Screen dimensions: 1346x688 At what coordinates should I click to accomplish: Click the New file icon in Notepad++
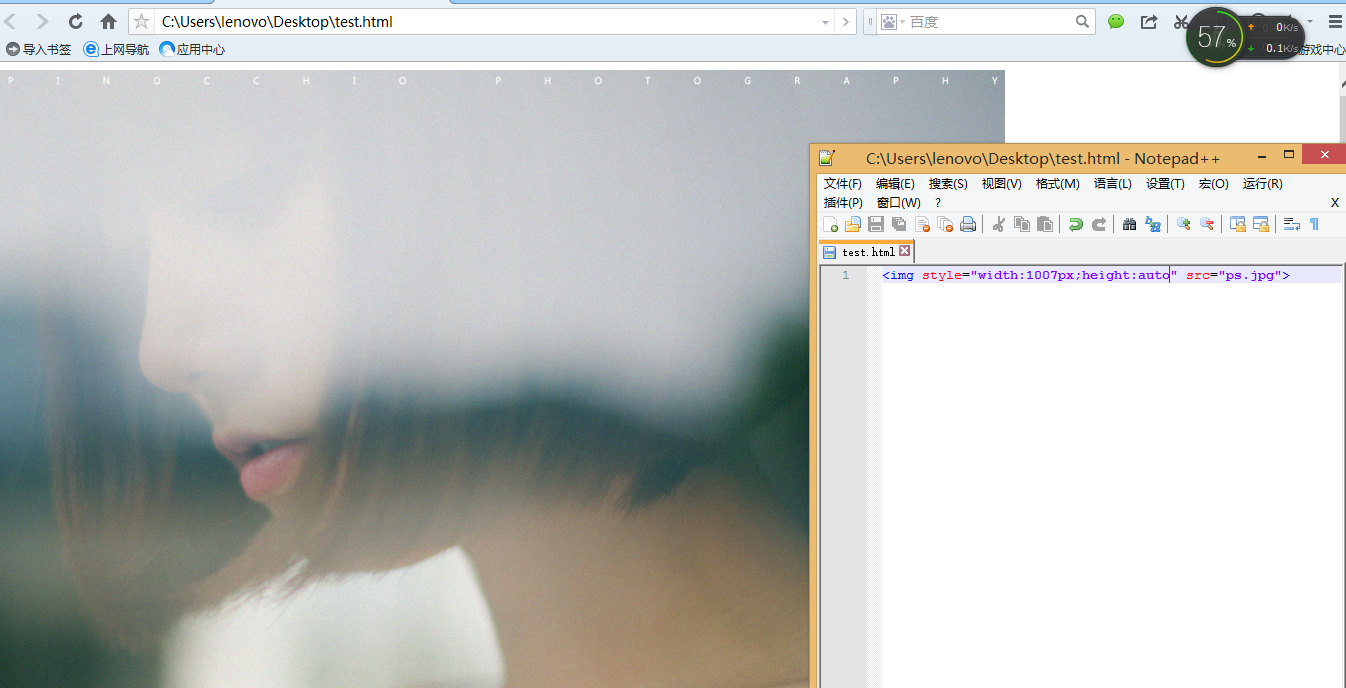click(x=830, y=224)
